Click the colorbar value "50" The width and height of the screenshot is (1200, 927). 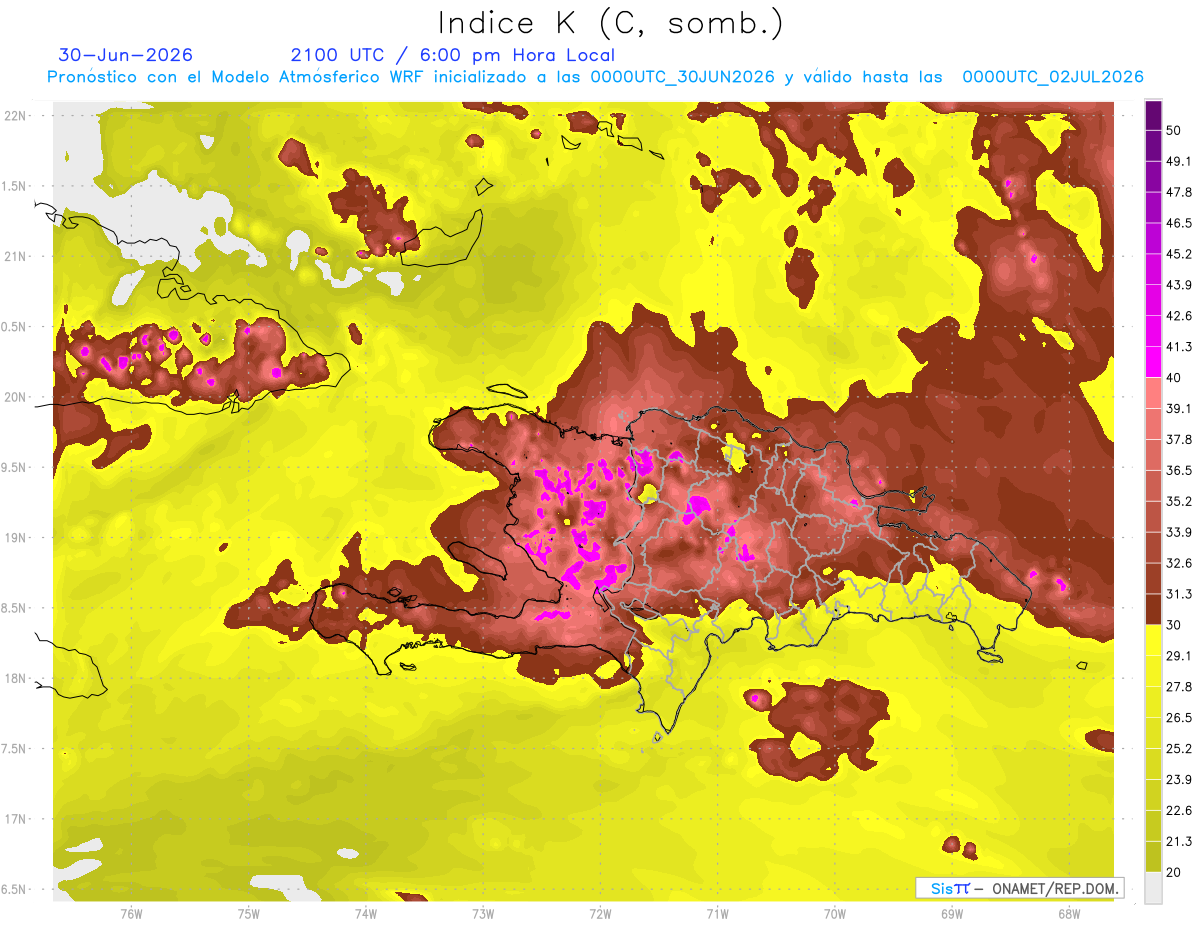1173,130
